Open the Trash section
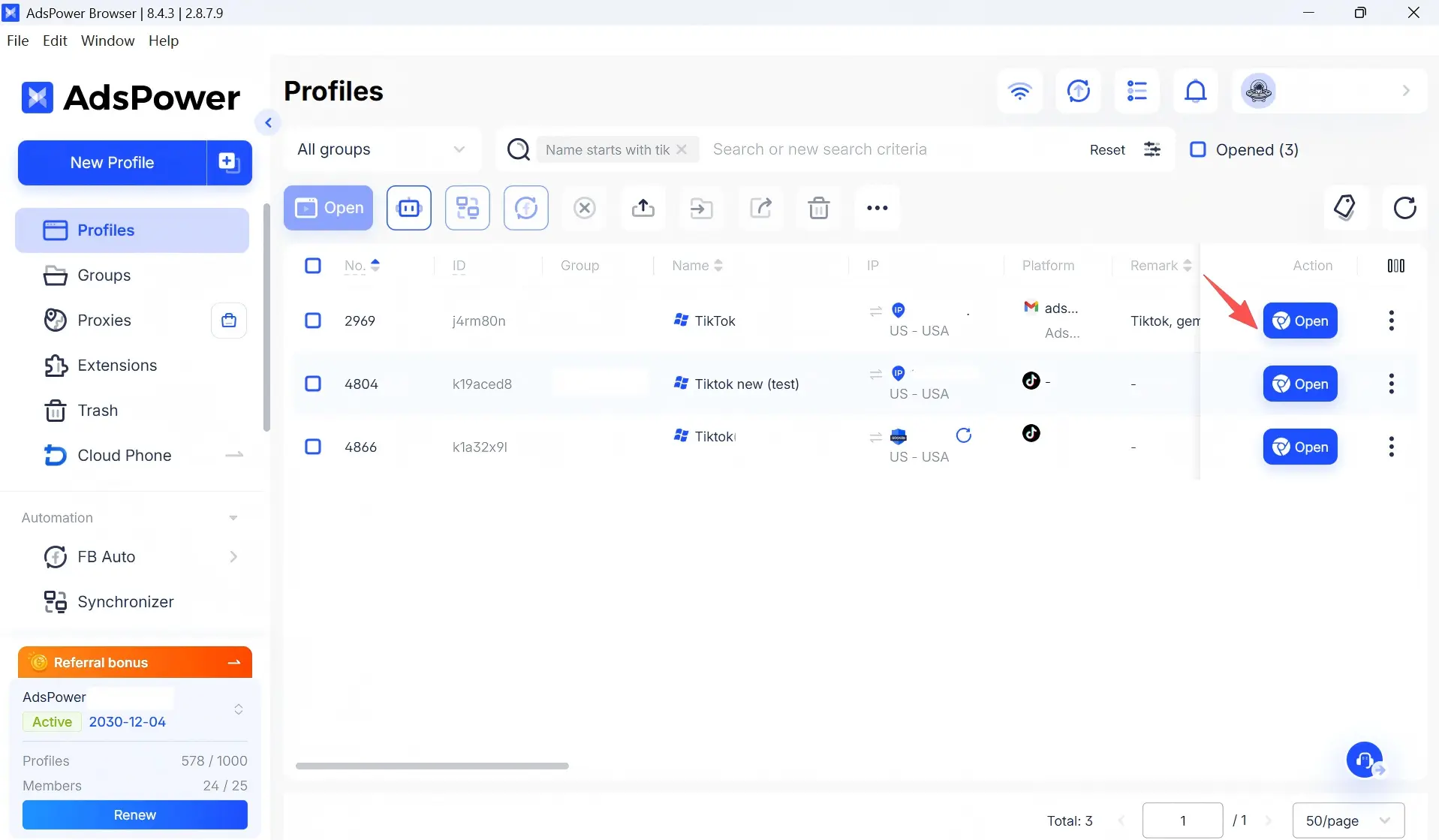This screenshot has width=1439, height=840. click(132, 411)
